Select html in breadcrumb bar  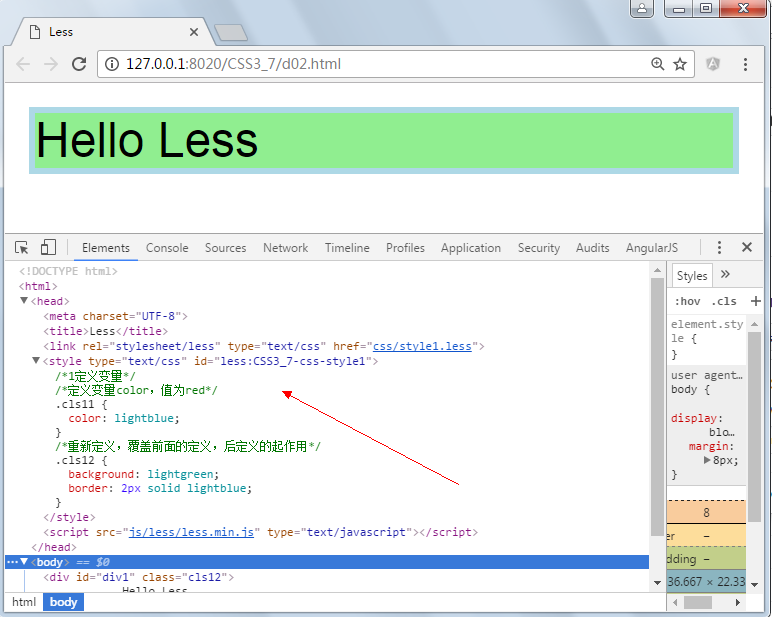coord(24,602)
